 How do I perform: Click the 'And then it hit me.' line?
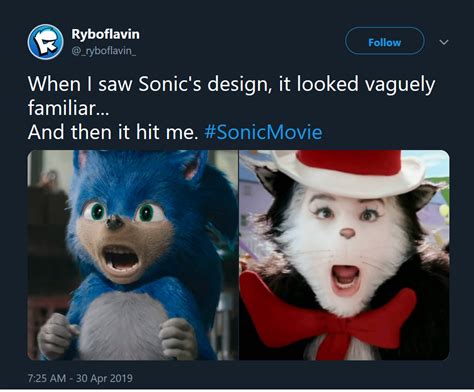coord(113,132)
